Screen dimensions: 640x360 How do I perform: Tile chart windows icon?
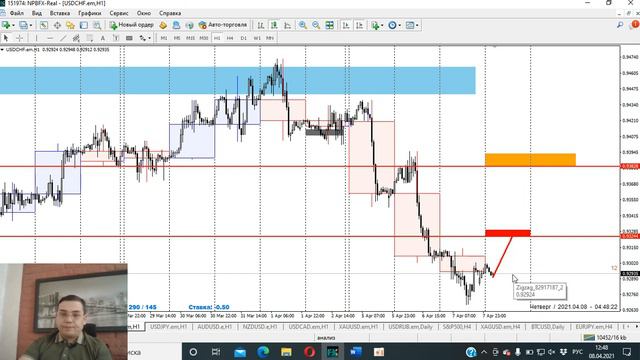click(330, 25)
